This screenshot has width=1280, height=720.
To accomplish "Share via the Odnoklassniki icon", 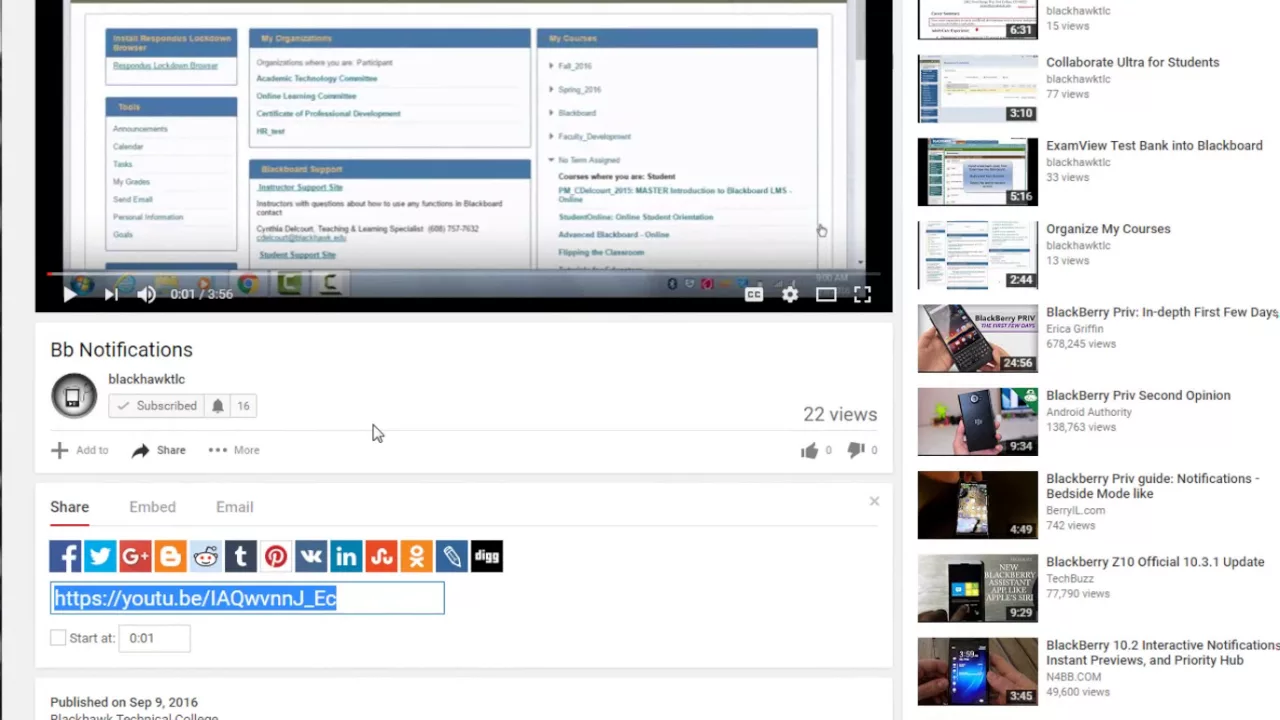I will [416, 556].
